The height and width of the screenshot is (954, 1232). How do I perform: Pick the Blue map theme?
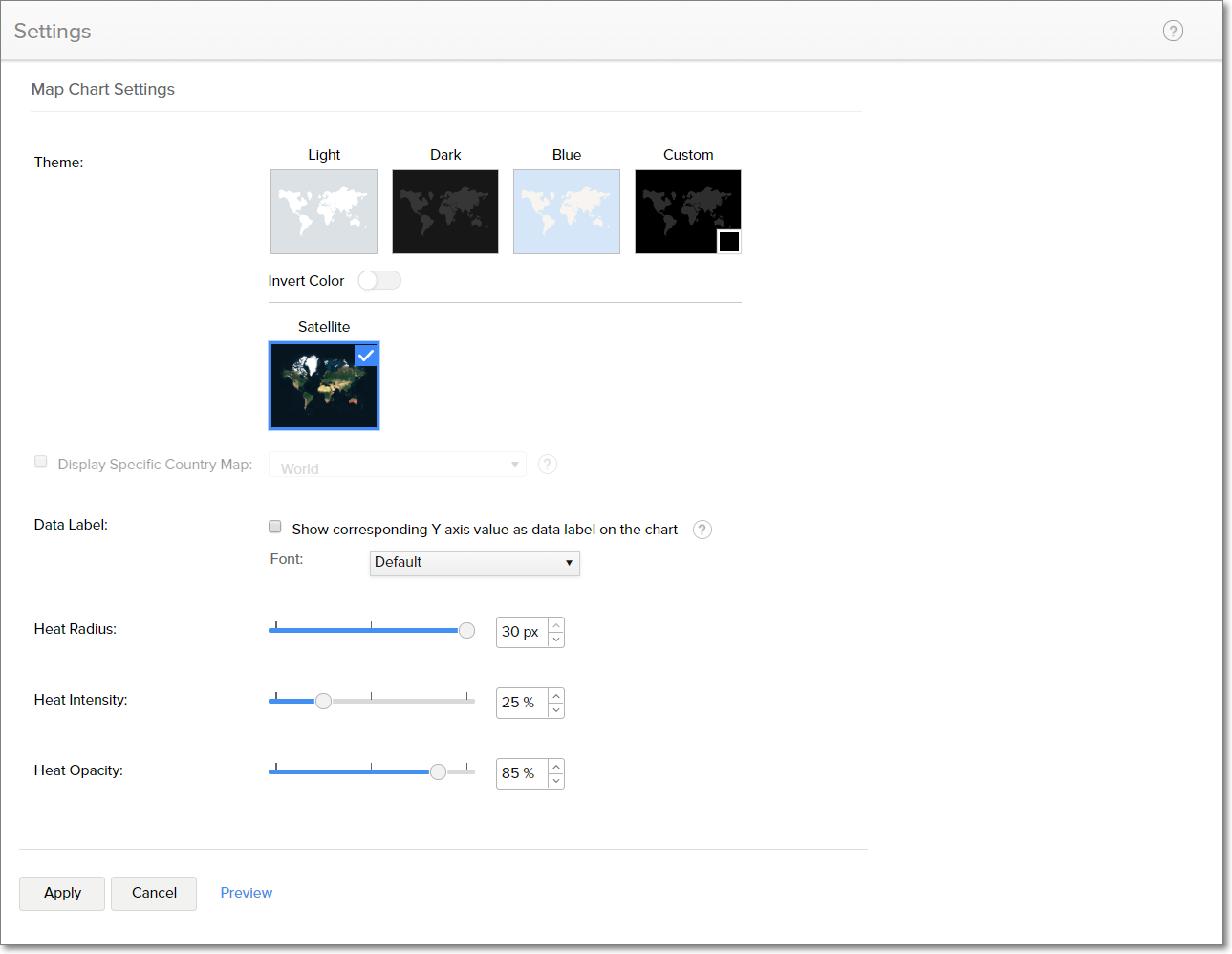pos(567,211)
